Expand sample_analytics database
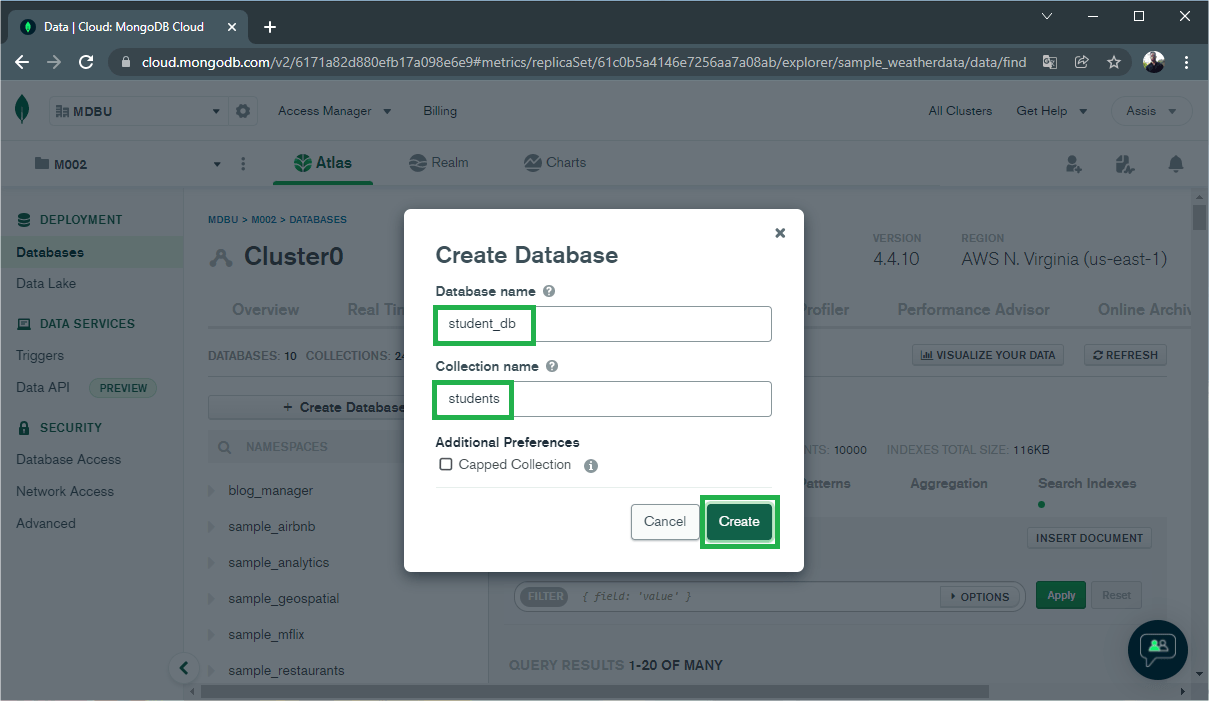 [211, 562]
